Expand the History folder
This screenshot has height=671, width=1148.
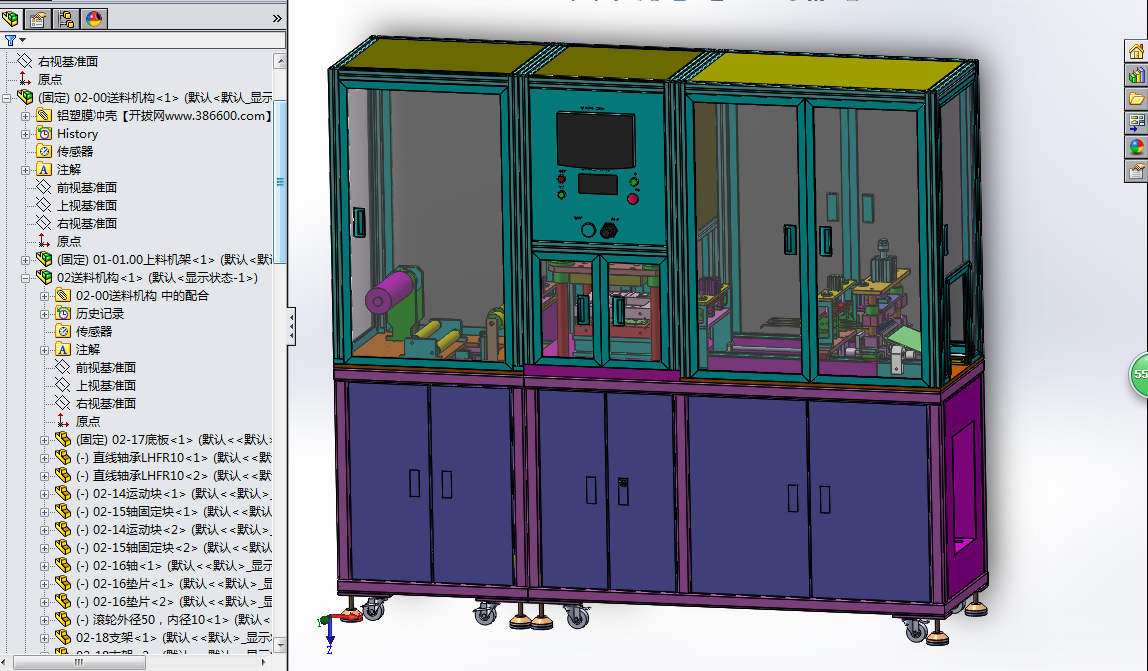click(26, 134)
